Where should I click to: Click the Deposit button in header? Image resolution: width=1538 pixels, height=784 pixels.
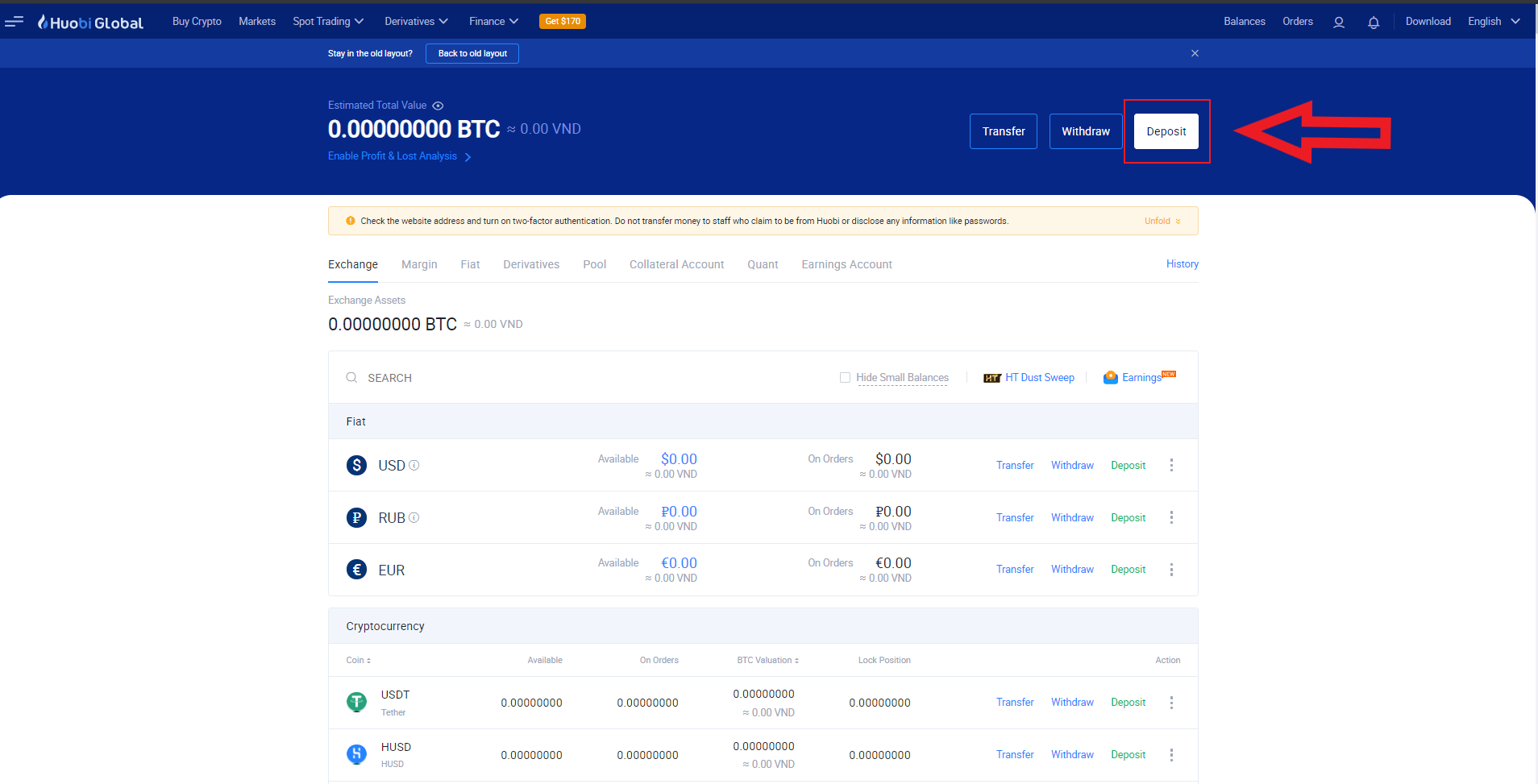pos(1166,131)
